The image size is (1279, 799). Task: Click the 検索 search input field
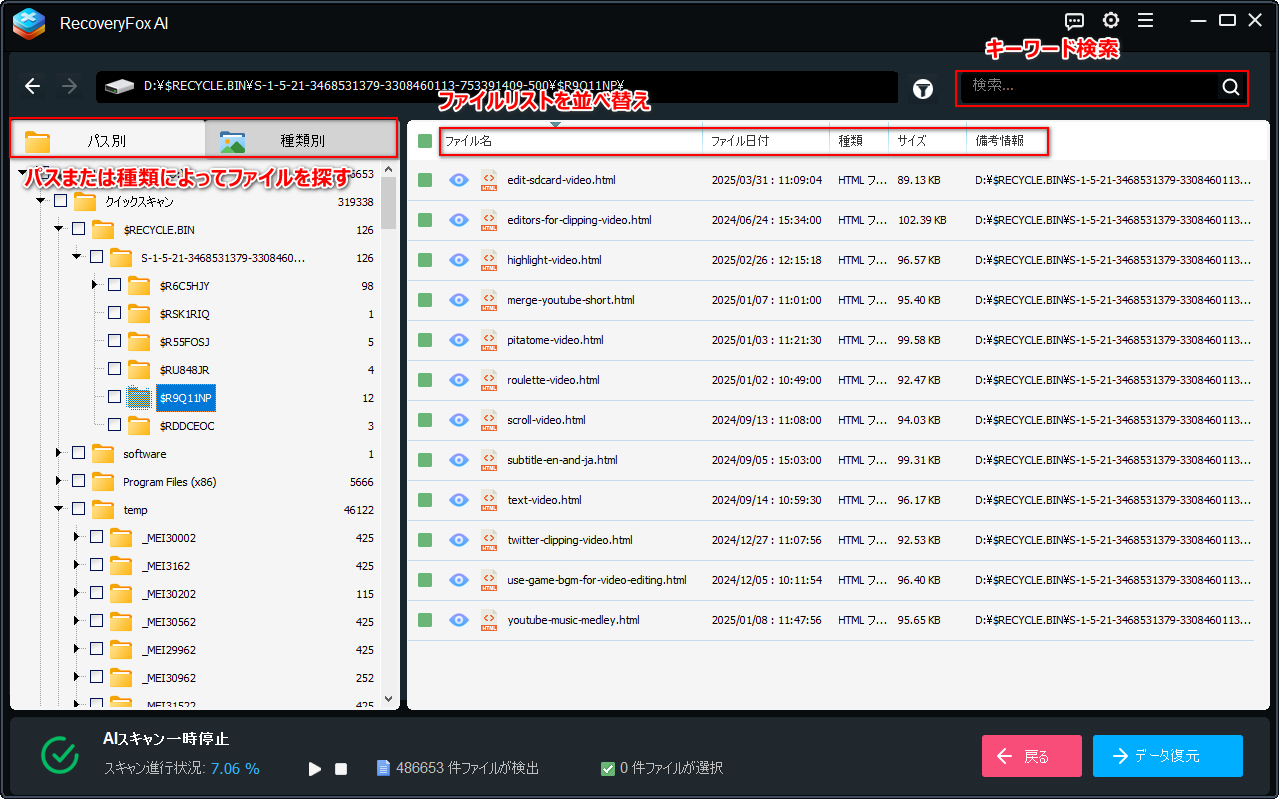[1090, 87]
